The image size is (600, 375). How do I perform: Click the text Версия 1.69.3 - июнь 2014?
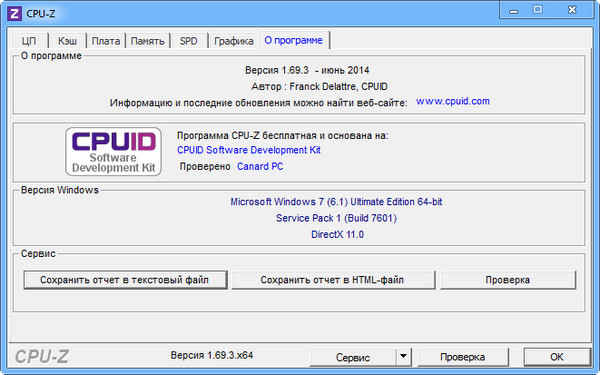tap(307, 70)
